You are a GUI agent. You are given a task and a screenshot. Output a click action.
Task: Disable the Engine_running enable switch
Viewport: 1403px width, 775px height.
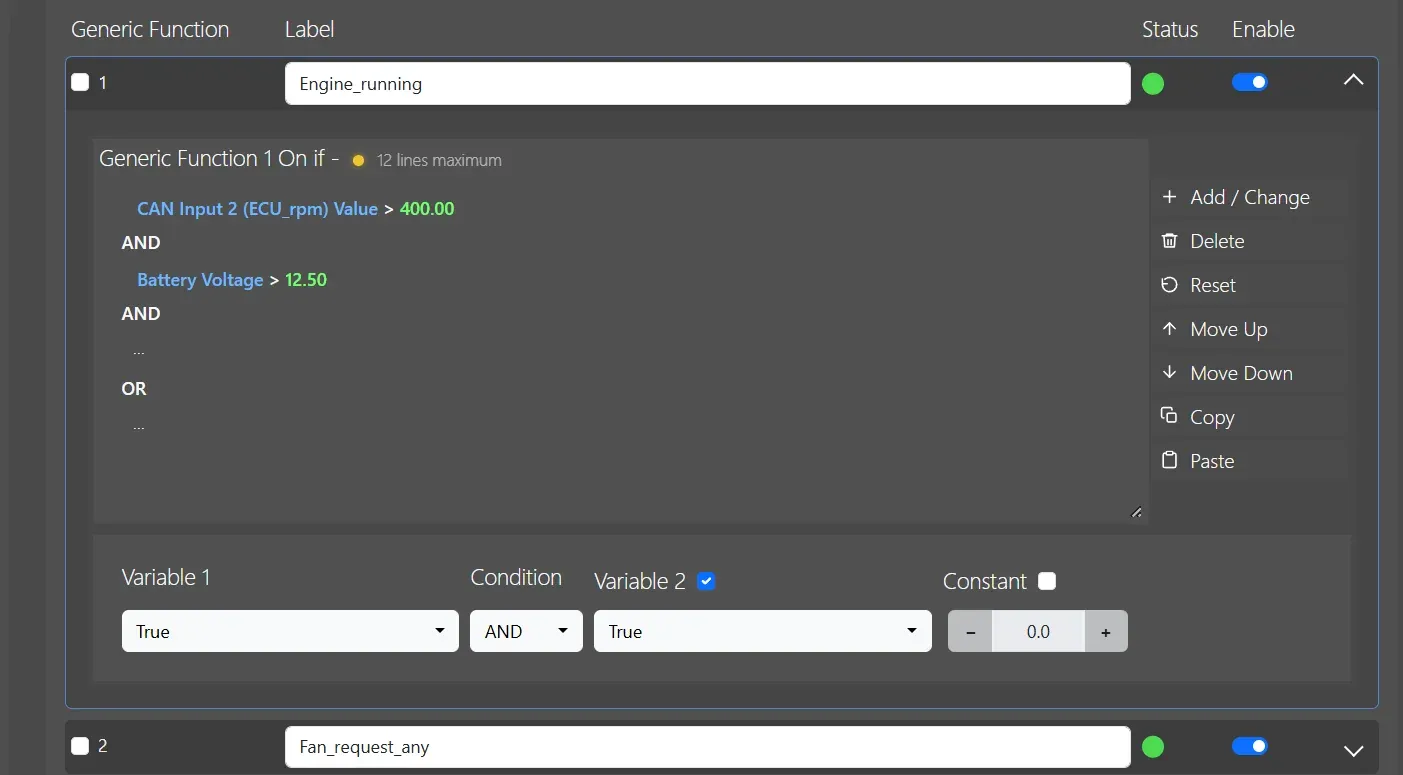[x=1250, y=82]
